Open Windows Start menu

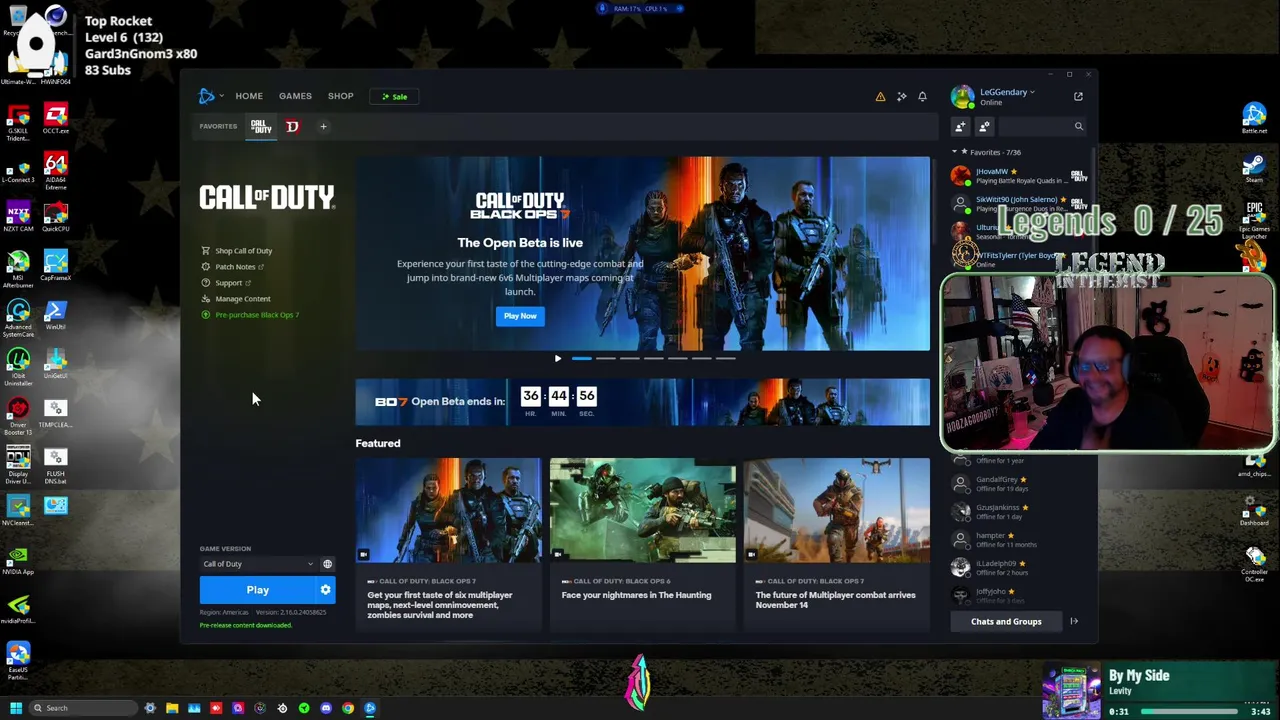point(16,708)
